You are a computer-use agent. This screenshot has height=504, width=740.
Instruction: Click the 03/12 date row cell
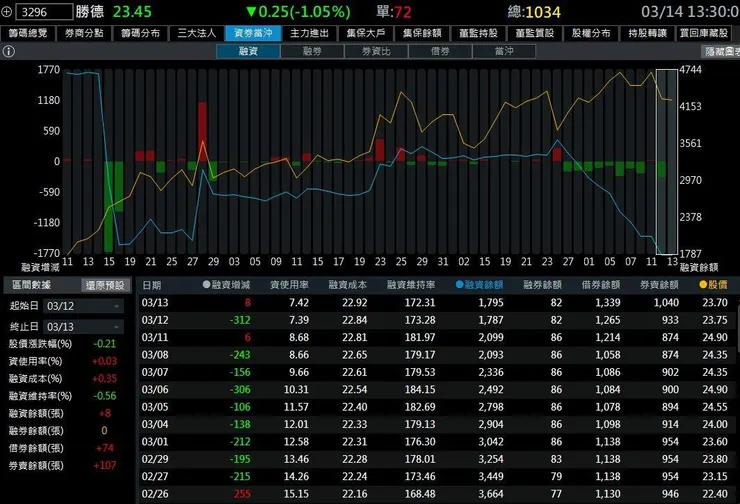click(155, 320)
